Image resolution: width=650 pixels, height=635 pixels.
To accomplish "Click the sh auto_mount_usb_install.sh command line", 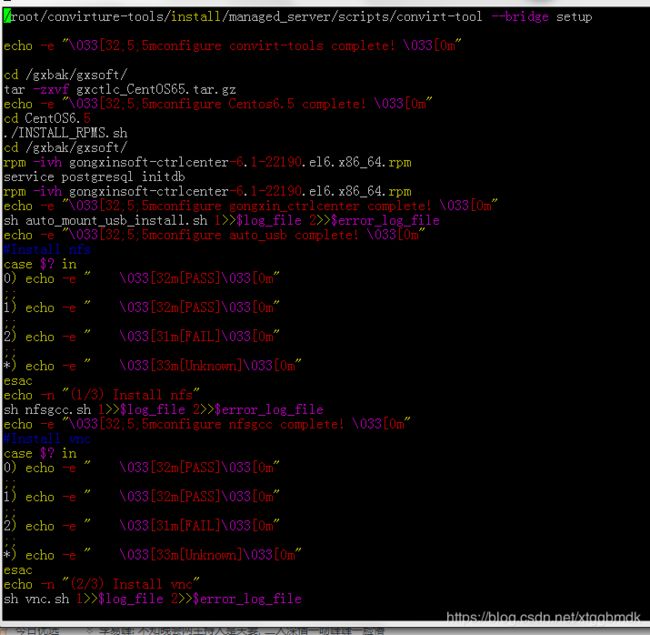I will [x=221, y=220].
